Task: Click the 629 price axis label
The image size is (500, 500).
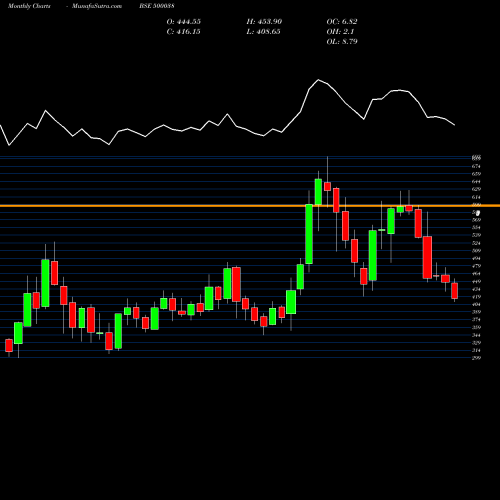Action: point(476,189)
